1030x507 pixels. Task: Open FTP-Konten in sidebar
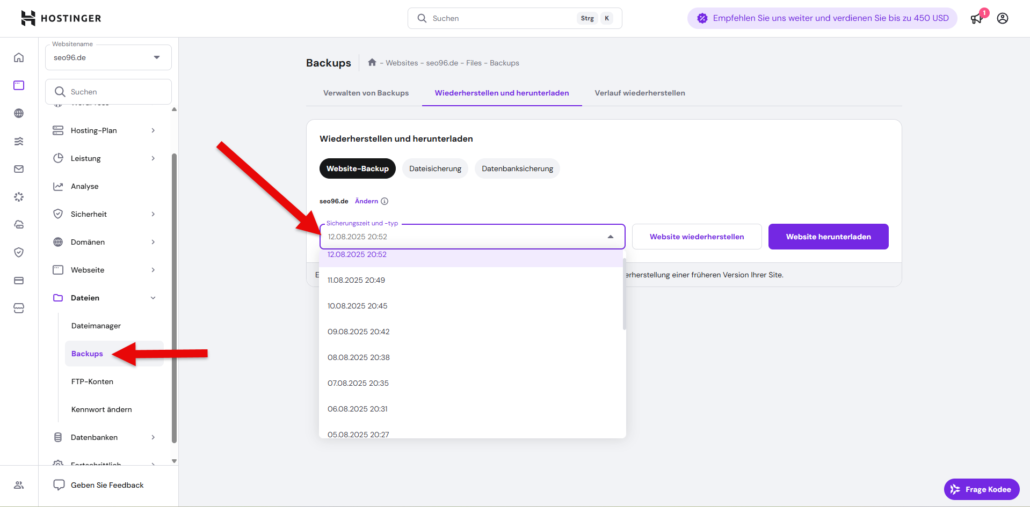point(92,382)
